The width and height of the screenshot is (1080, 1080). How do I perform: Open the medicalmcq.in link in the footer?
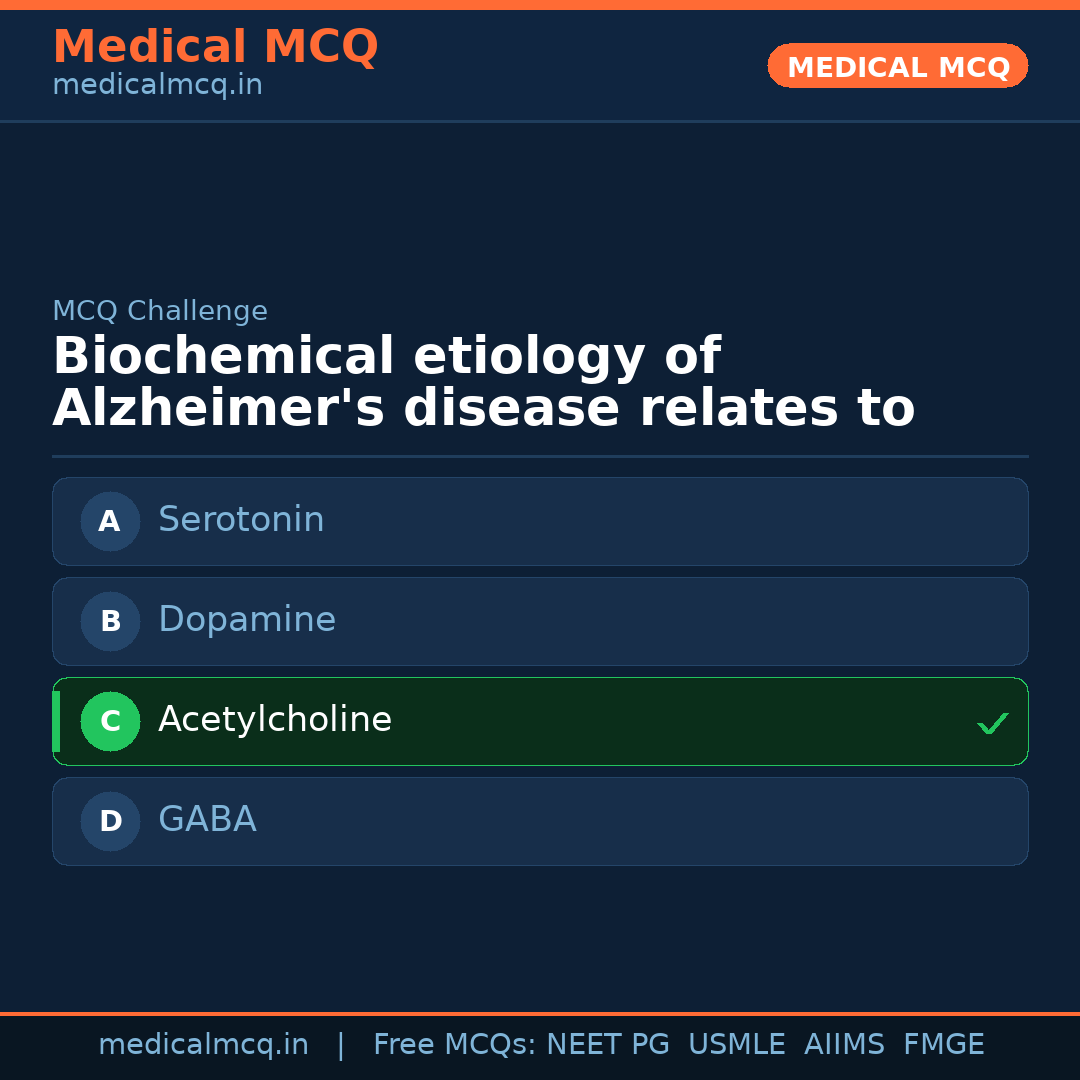coord(203,1045)
